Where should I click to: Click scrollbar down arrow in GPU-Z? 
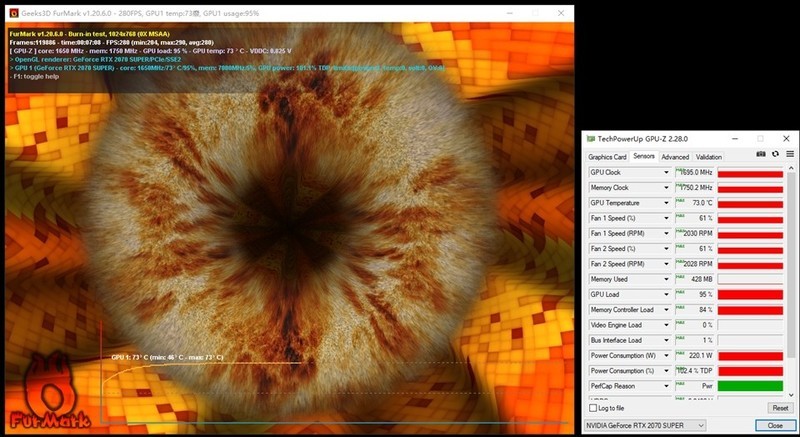click(791, 395)
